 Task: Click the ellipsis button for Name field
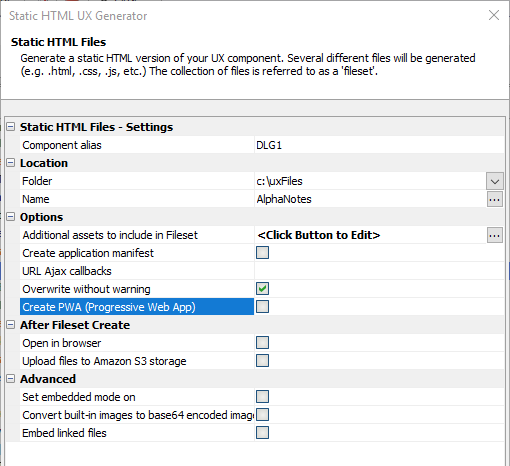(x=495, y=199)
